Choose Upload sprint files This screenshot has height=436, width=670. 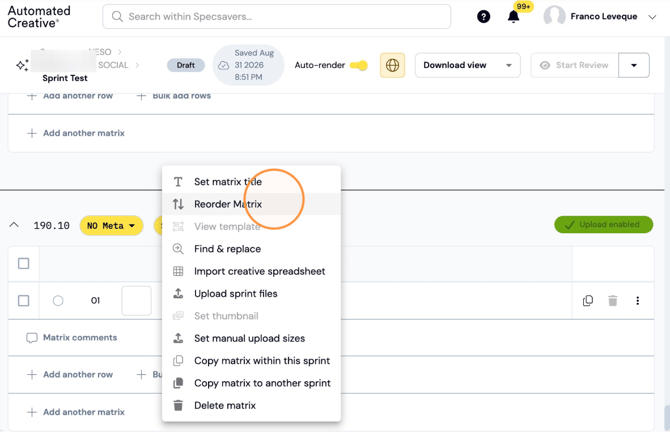(x=251, y=294)
